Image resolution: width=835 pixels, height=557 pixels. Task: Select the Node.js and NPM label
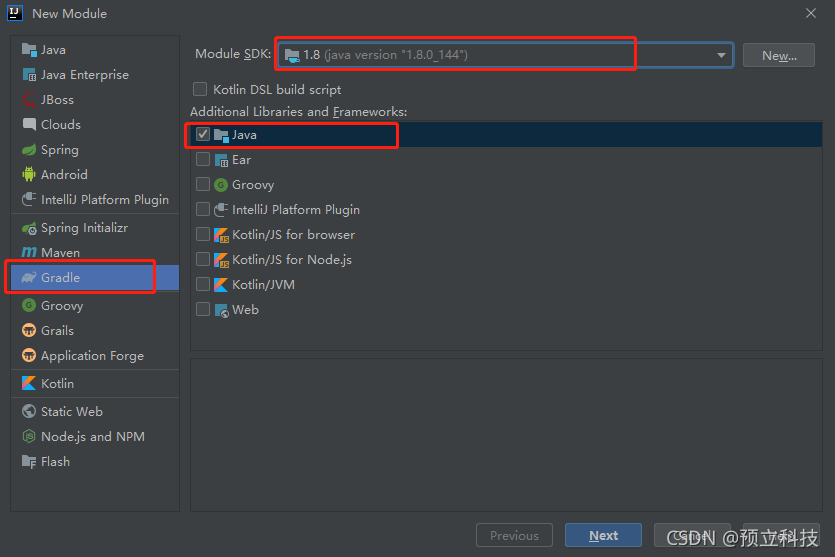pyautogui.click(x=93, y=437)
